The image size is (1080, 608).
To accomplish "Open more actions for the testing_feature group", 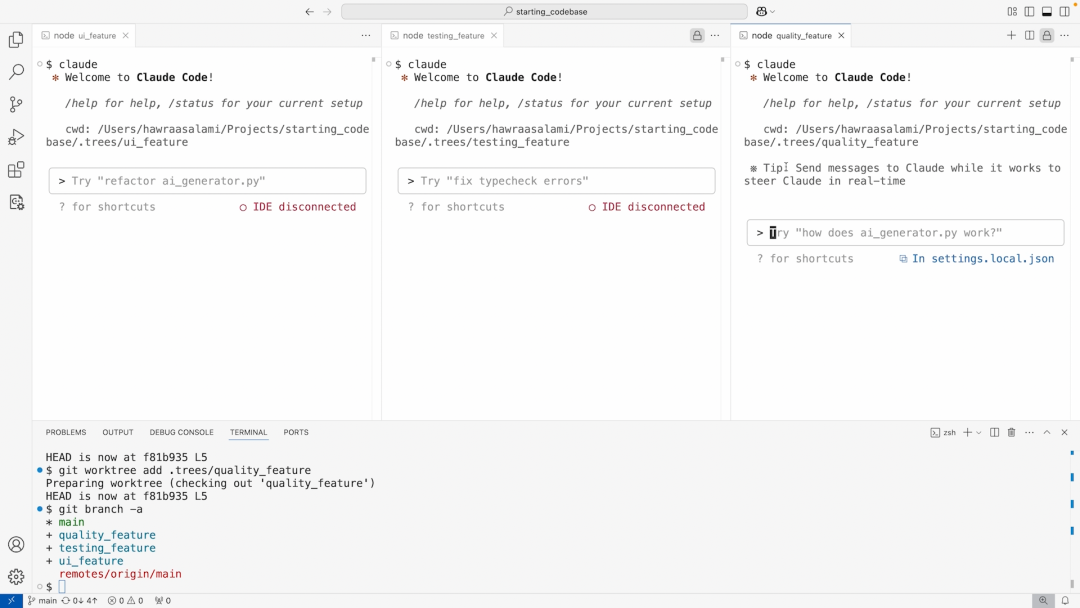I will (715, 34).
